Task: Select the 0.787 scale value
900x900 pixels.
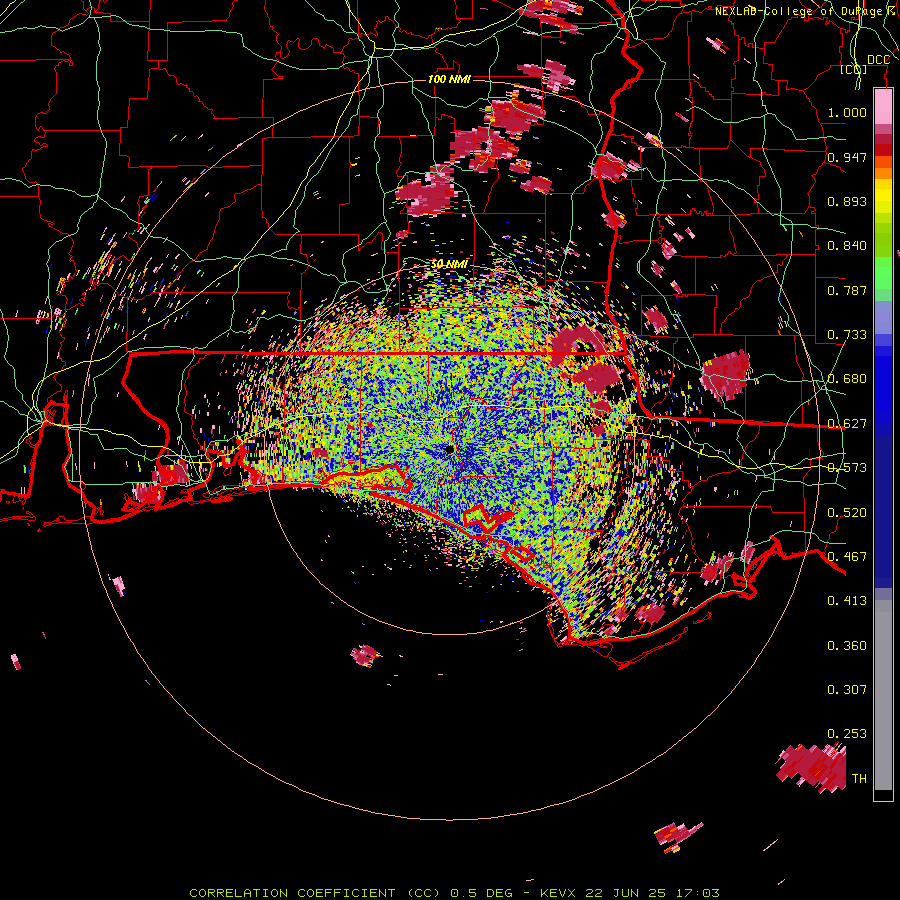Action: pyautogui.click(x=847, y=290)
